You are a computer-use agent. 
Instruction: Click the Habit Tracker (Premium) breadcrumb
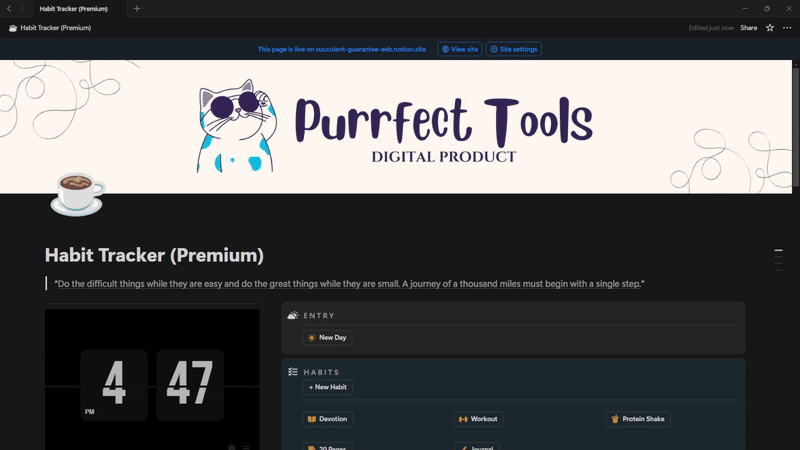coord(50,28)
